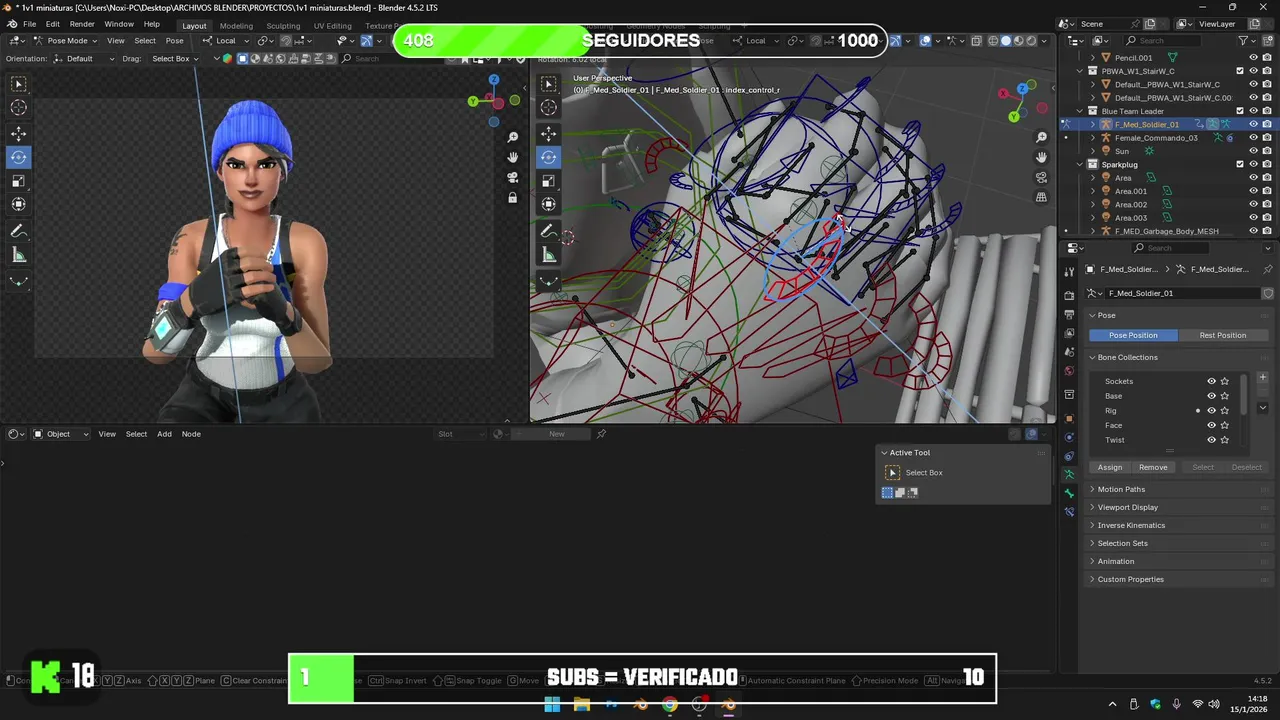Open the Object dropdown in node editor
Viewport: 1280px width, 720px height.
pos(61,434)
